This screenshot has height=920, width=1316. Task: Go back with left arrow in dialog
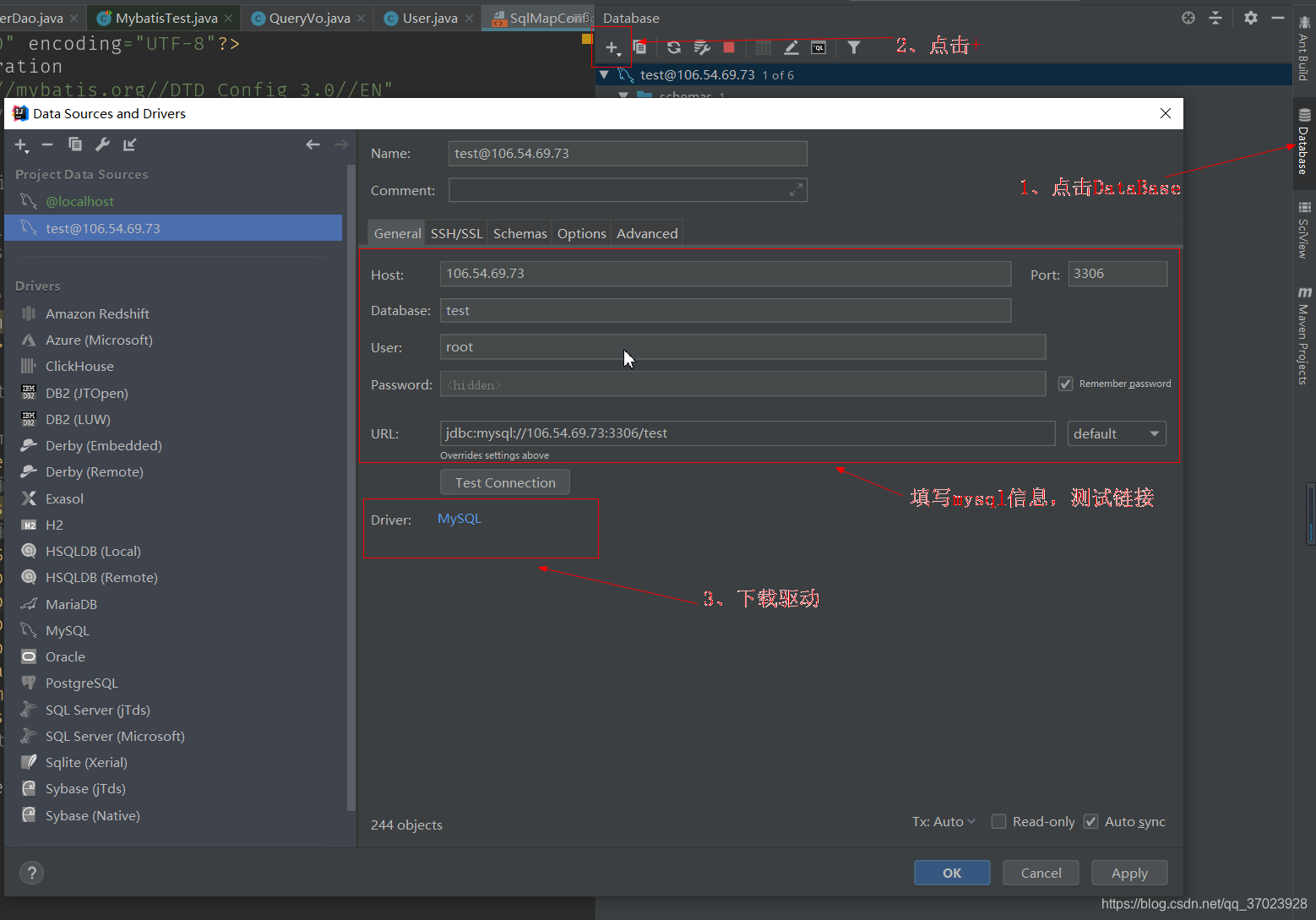click(x=313, y=144)
